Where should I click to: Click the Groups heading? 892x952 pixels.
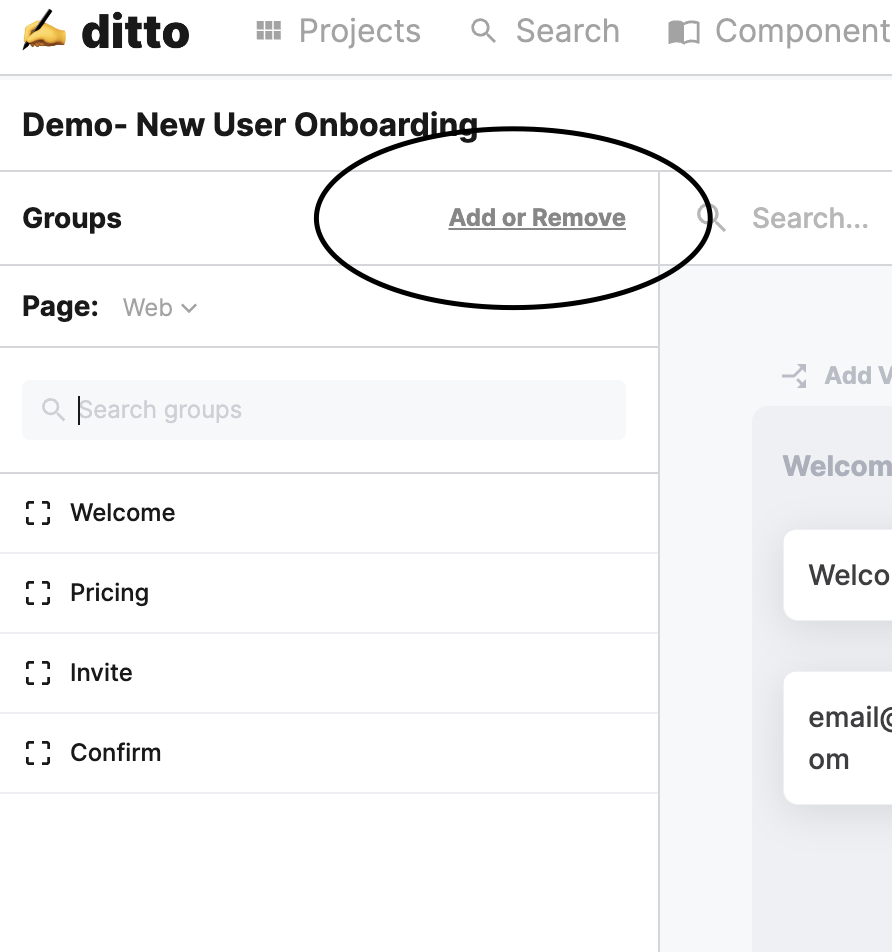[x=72, y=219]
